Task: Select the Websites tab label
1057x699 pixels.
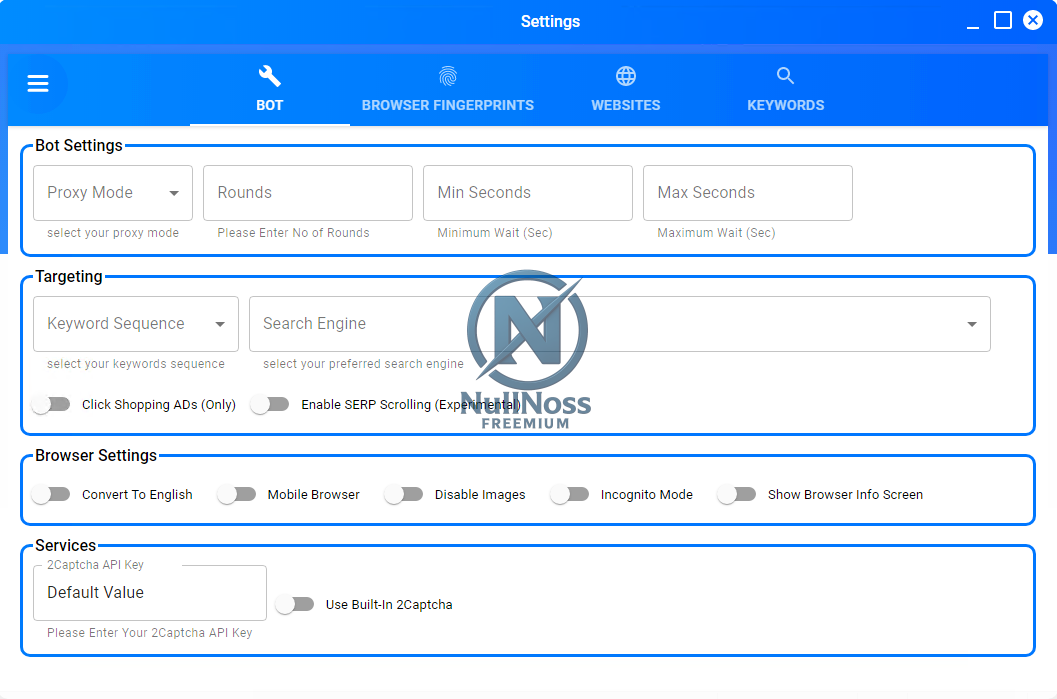Action: tap(626, 105)
